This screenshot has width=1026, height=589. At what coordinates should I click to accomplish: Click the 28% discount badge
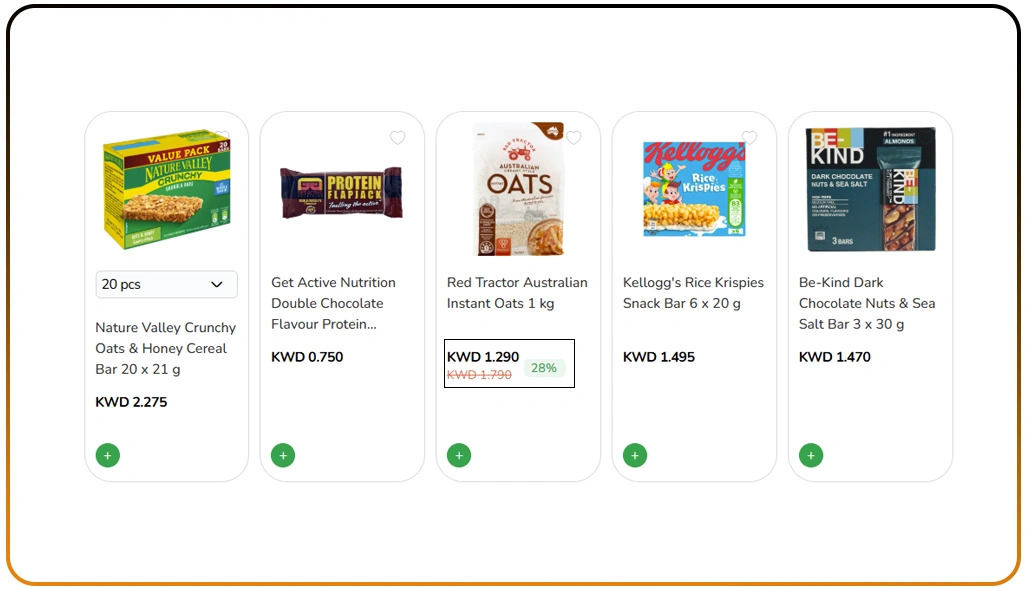[x=544, y=367]
